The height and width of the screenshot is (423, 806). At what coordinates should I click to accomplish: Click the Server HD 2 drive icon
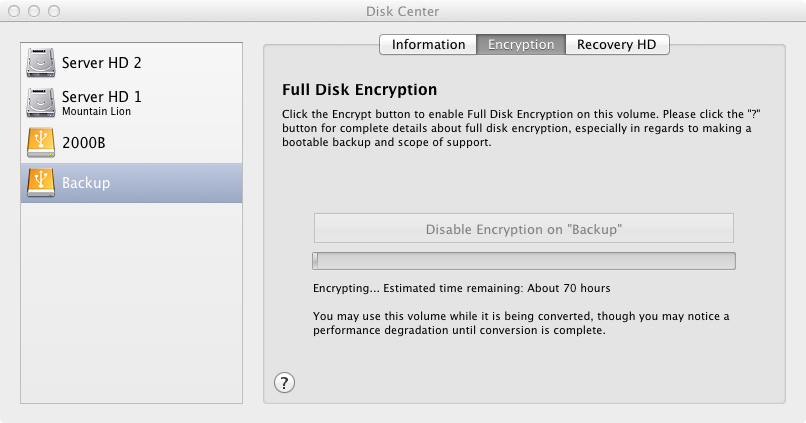click(40, 63)
